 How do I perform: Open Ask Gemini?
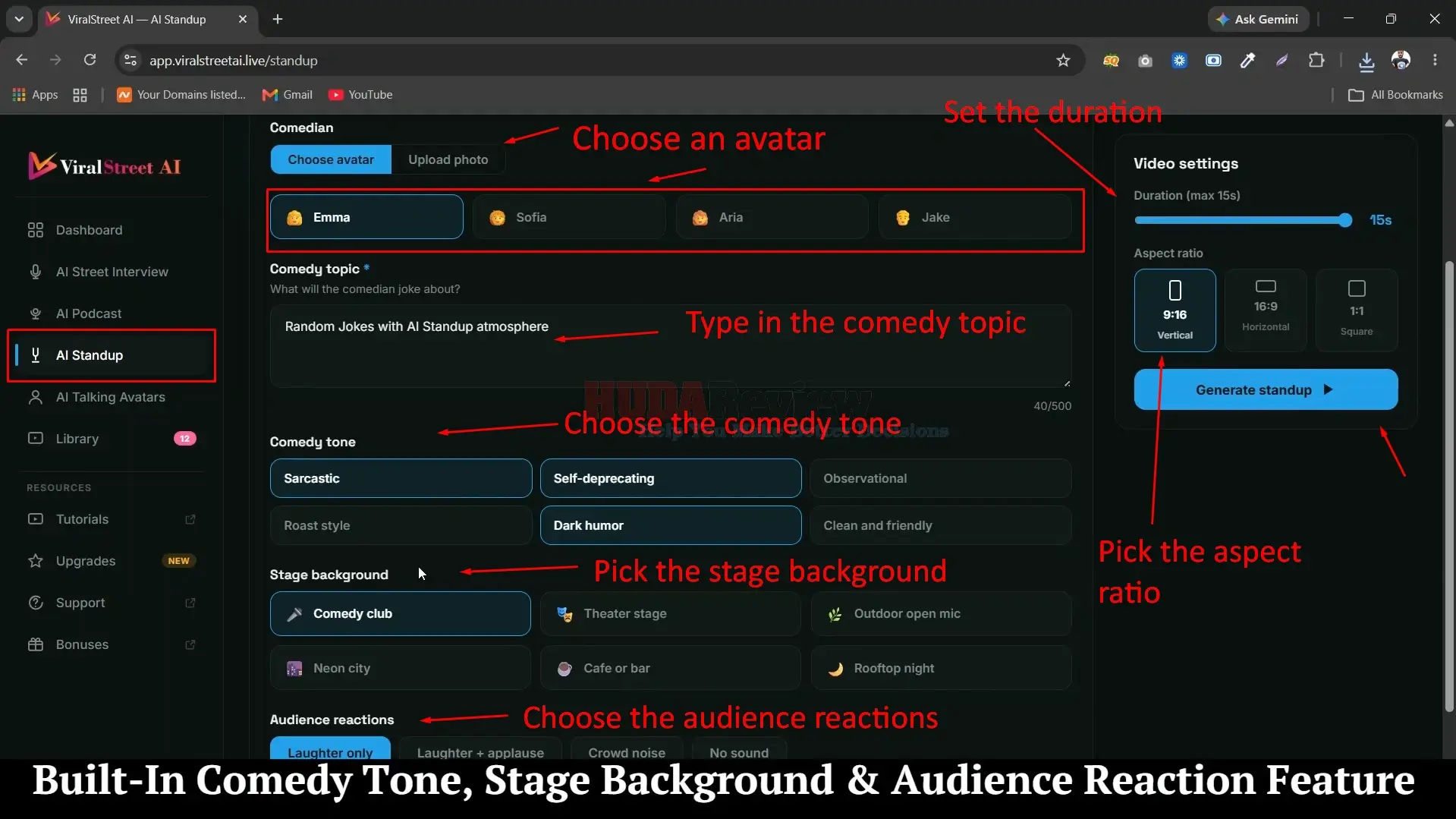1257,19
